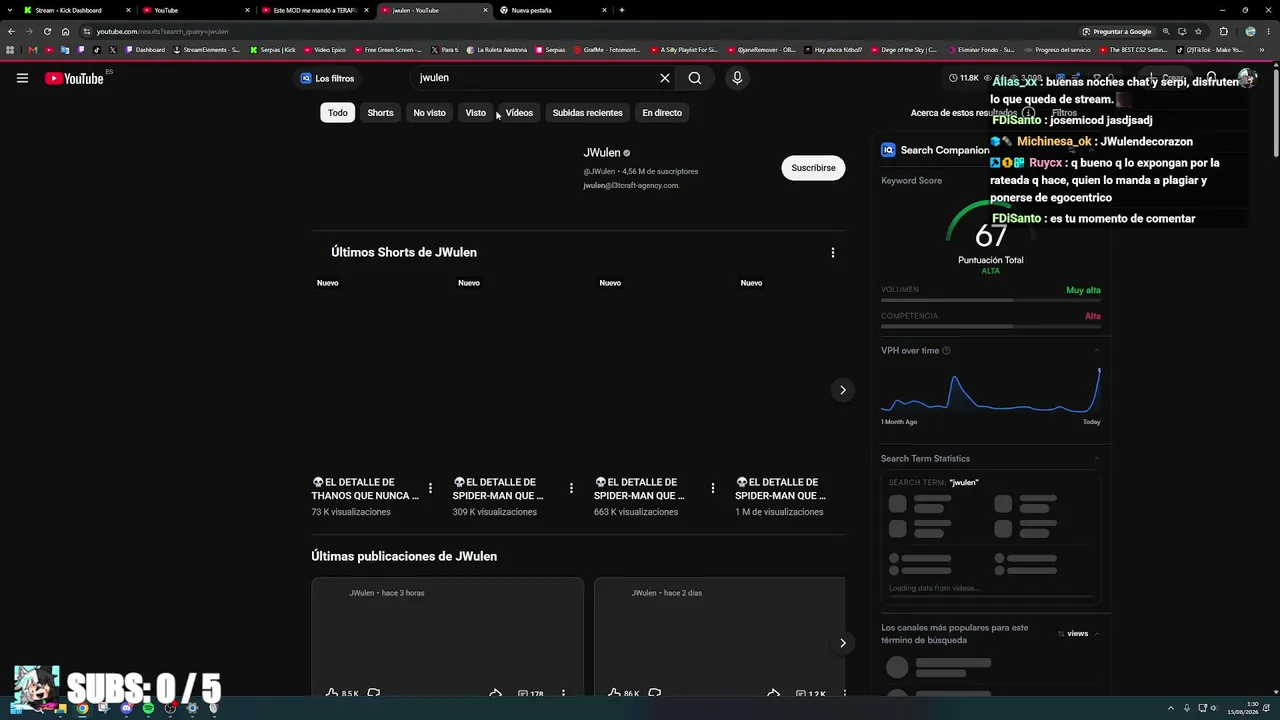Show info for VPH over time

tap(946, 351)
